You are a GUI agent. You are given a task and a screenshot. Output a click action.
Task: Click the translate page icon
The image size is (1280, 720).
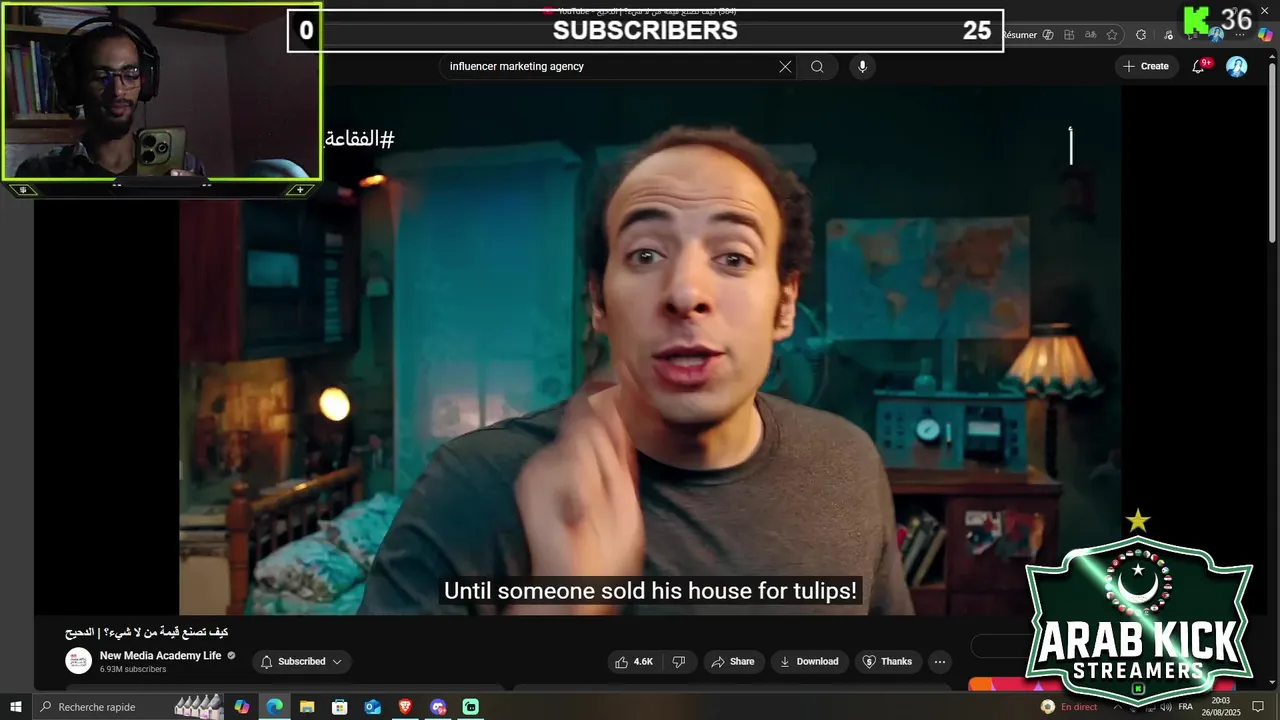(1090, 35)
